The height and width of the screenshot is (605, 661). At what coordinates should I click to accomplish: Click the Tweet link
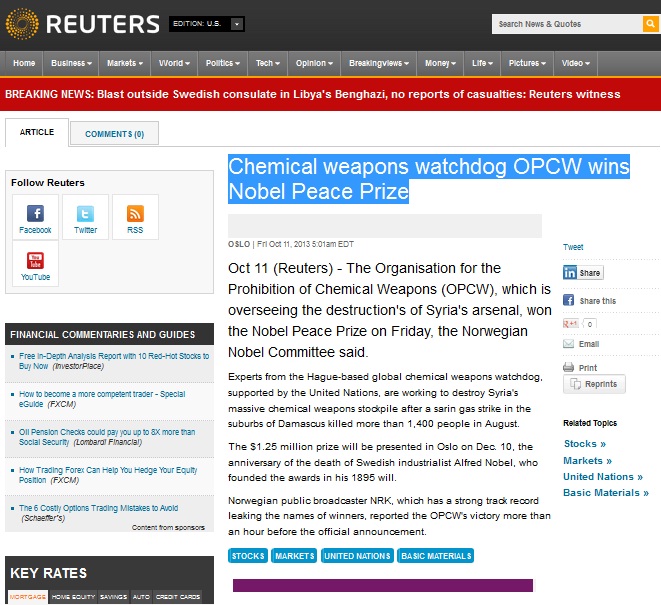tap(573, 247)
